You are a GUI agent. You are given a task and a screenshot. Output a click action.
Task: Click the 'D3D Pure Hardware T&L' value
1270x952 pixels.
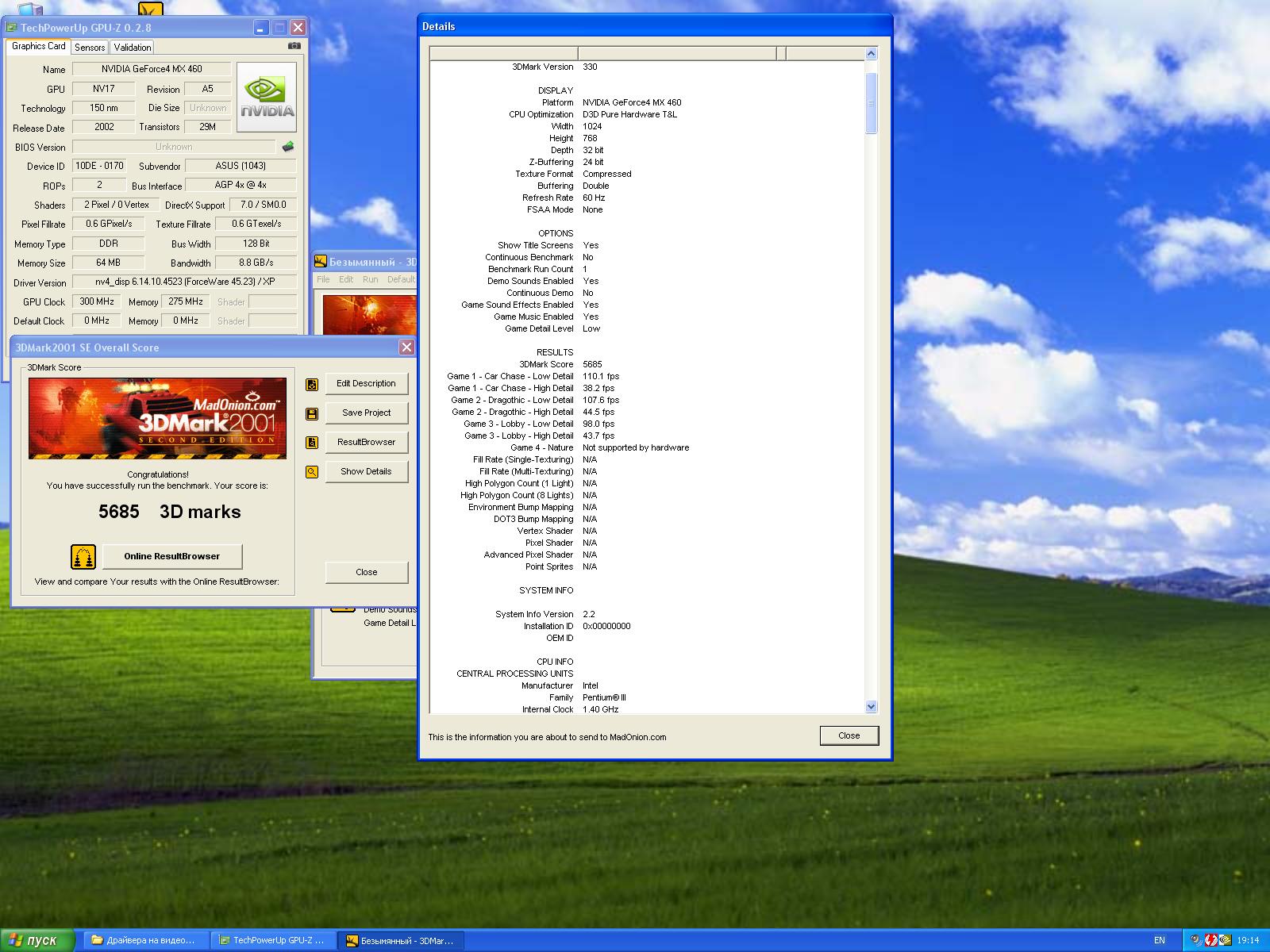(x=629, y=114)
